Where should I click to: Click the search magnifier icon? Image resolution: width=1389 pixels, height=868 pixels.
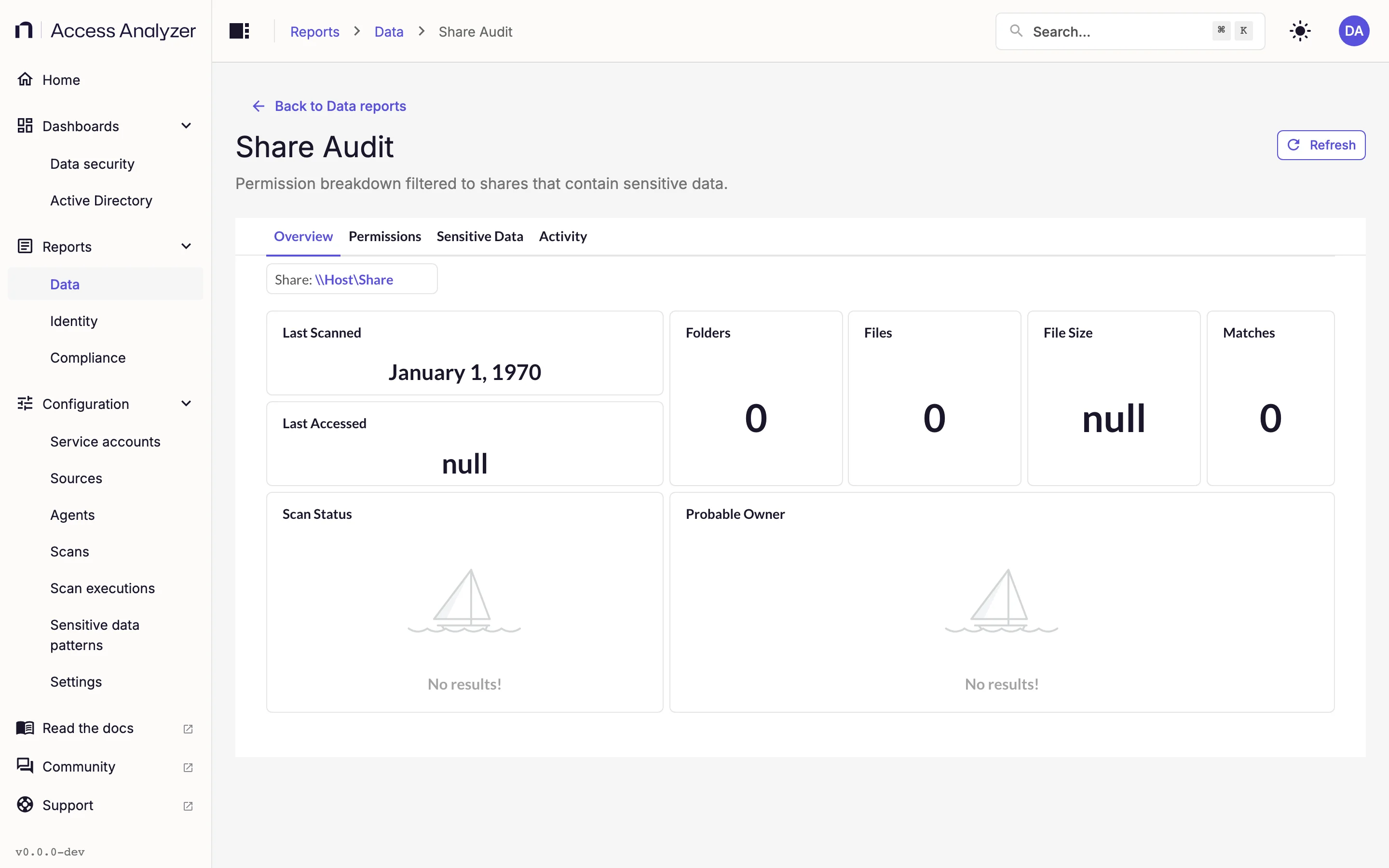point(1016,31)
